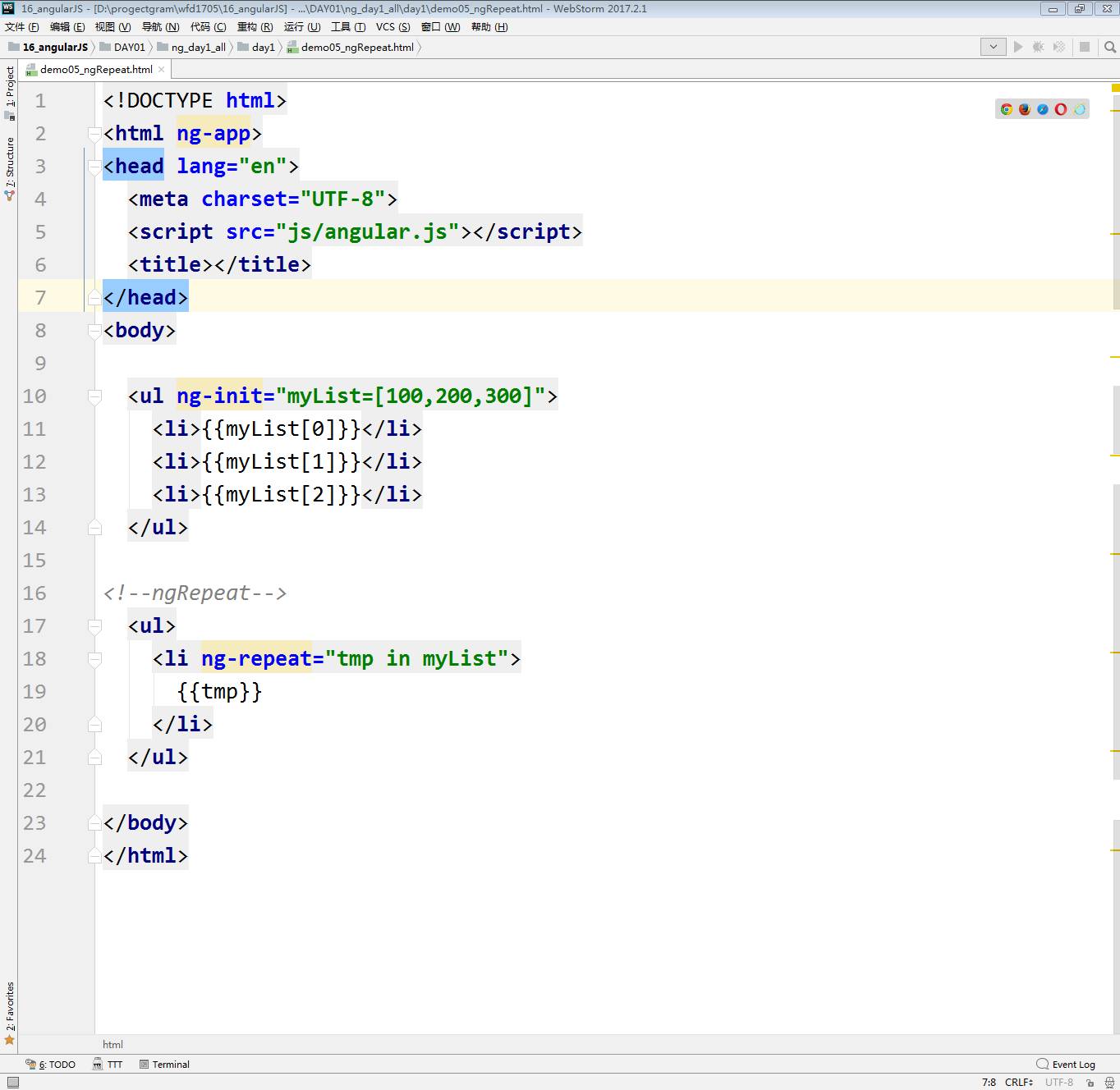
Task: Open the 编辑 (E) menu
Action: 67,27
